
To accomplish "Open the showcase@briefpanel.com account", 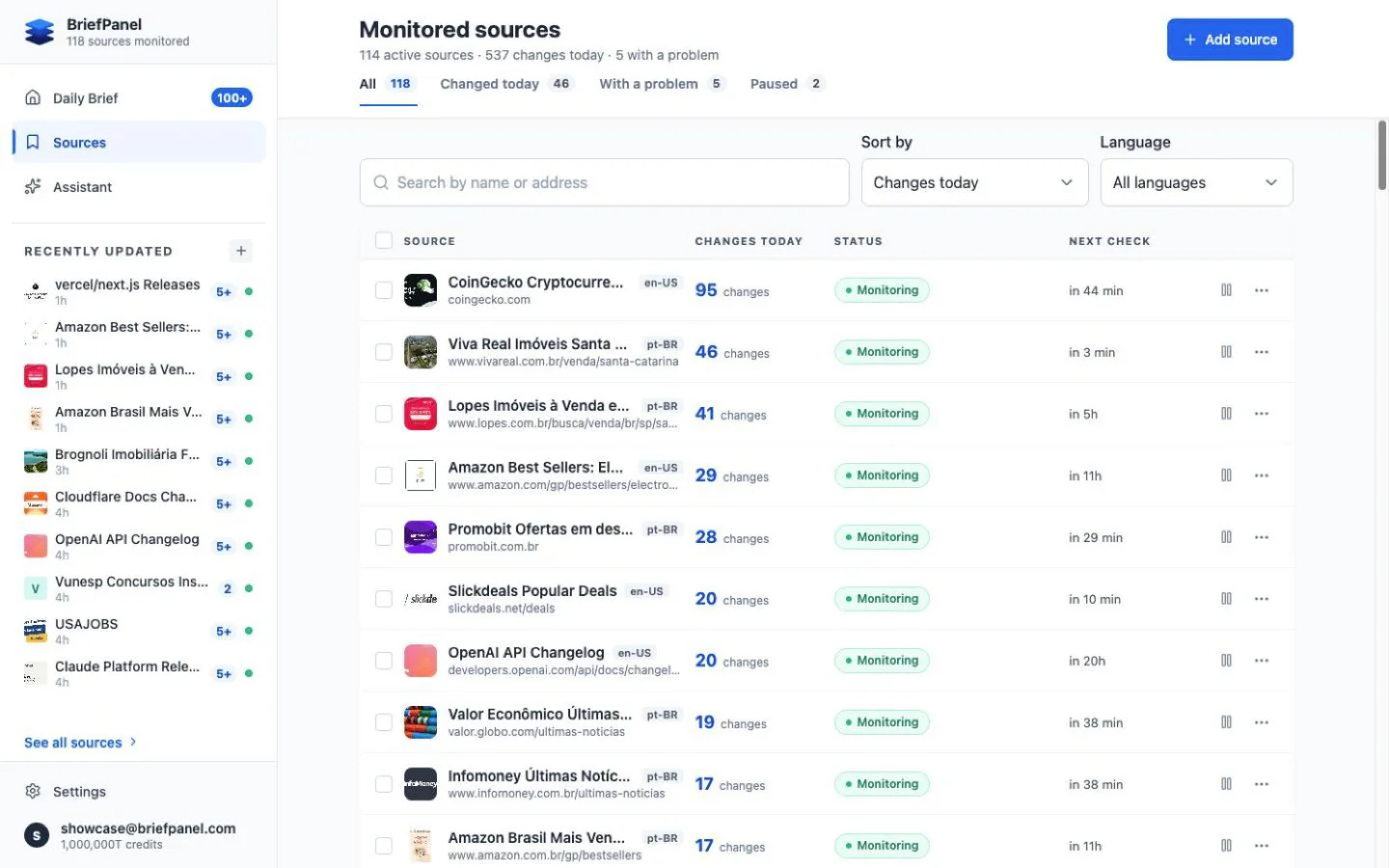I will 139,835.
